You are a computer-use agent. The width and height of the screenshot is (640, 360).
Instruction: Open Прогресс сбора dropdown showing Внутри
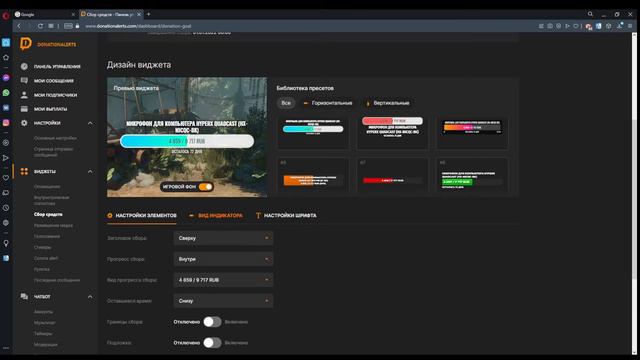click(x=223, y=259)
